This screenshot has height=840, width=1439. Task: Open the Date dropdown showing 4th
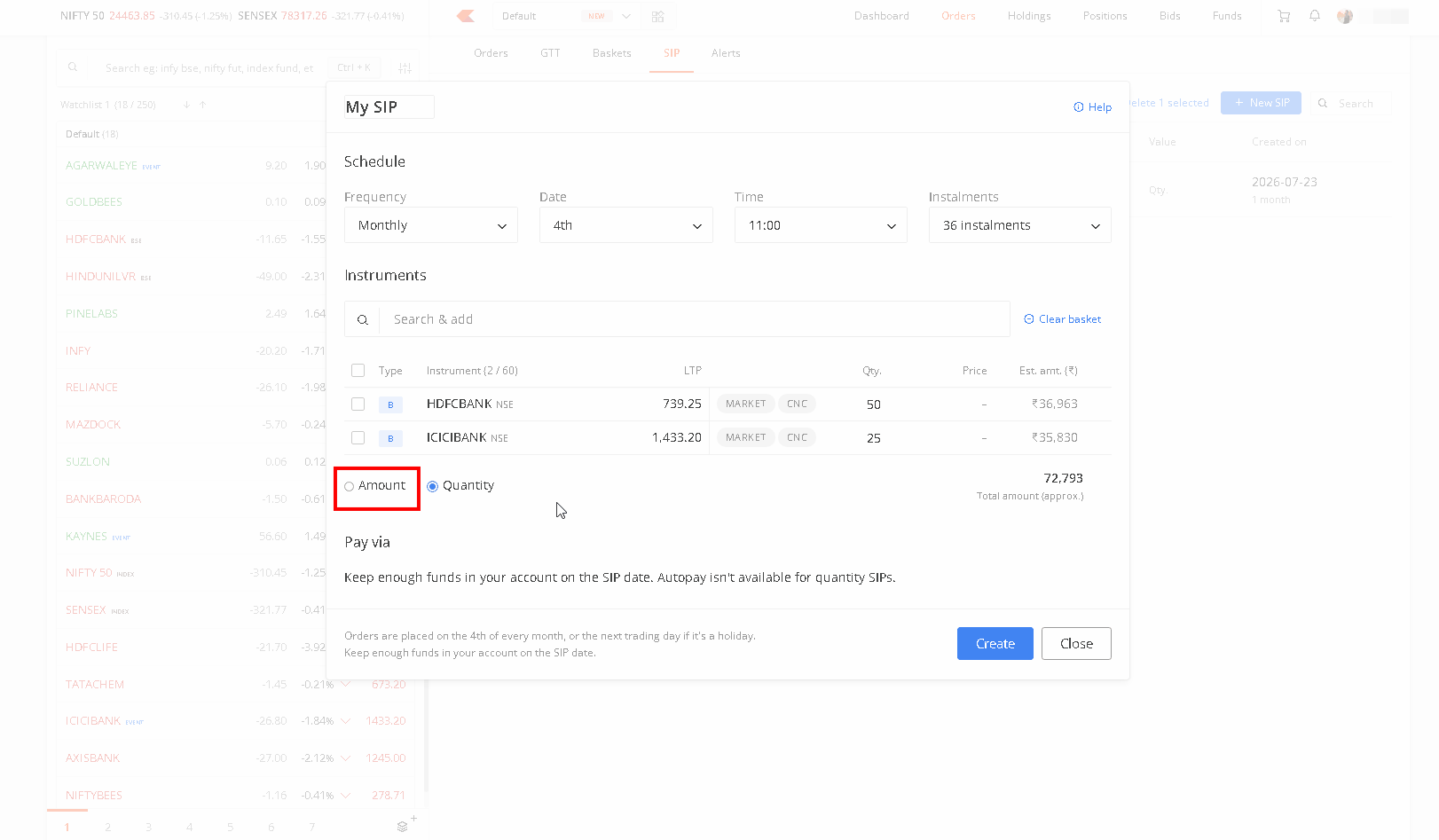tap(626, 225)
